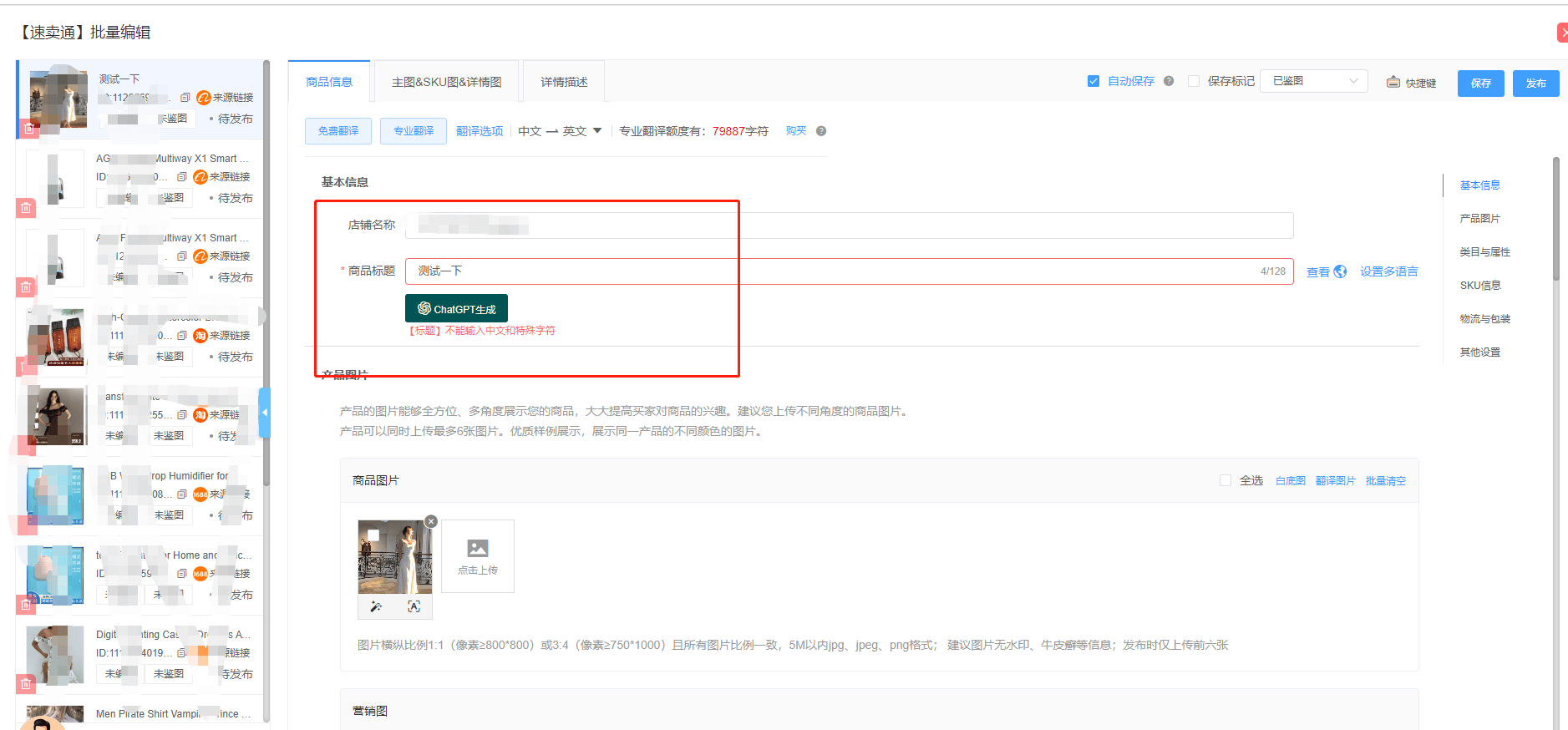Screen dimensions: 1568x730
Task: Uncheck the 自动保存 checkbox
Action: point(1094,81)
